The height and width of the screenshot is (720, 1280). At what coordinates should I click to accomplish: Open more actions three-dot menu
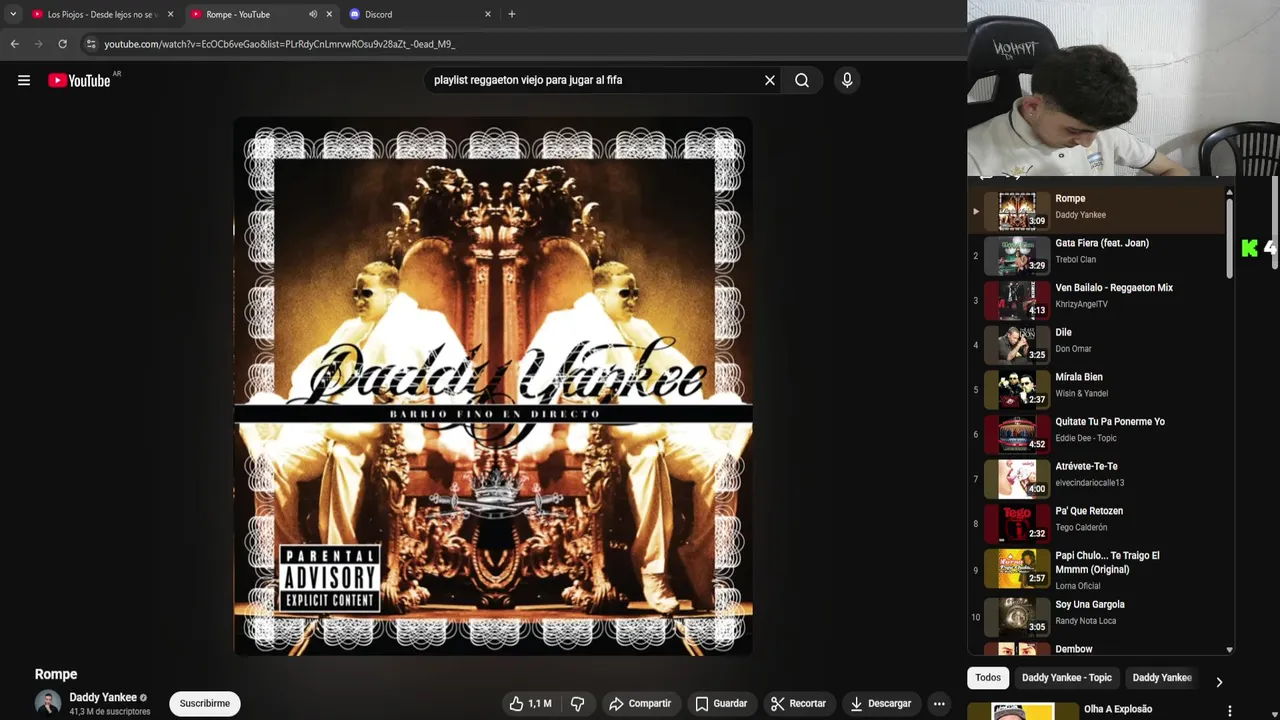pyautogui.click(x=939, y=704)
